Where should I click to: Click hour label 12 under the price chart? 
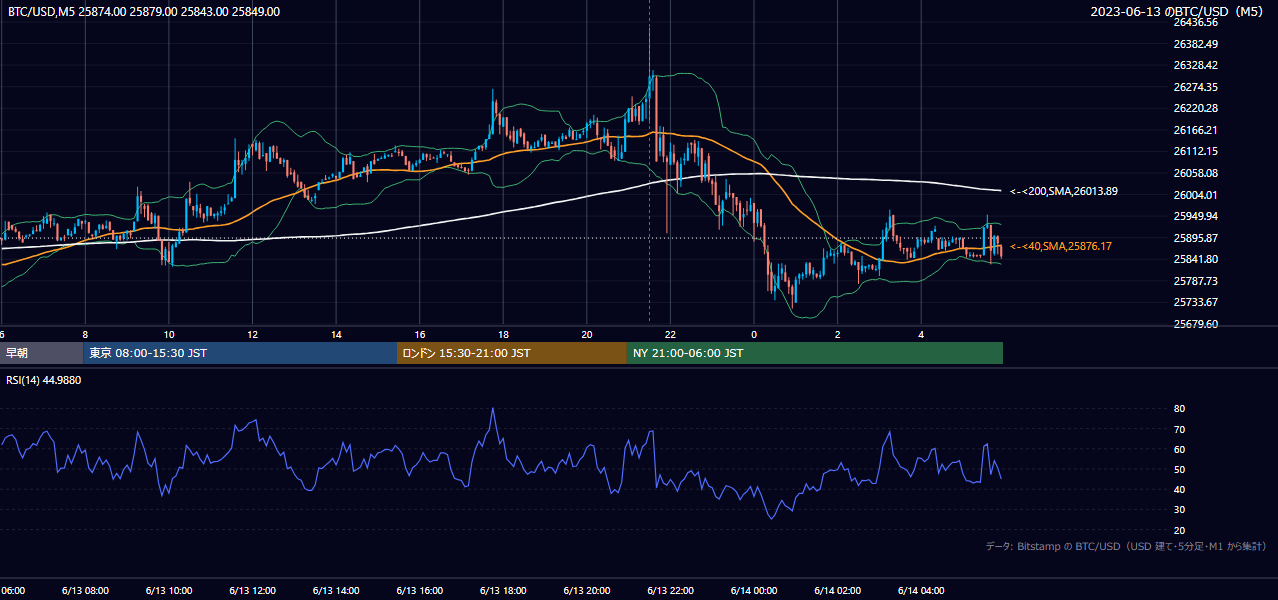point(253,334)
